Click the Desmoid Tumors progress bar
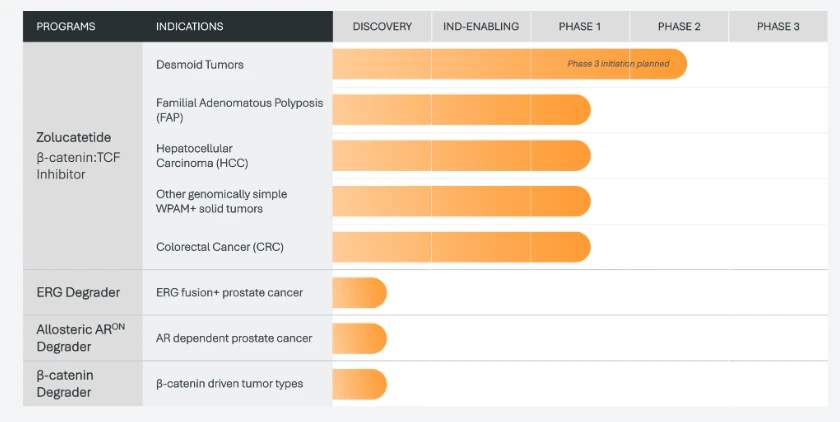This screenshot has height=422, width=840. coord(509,64)
